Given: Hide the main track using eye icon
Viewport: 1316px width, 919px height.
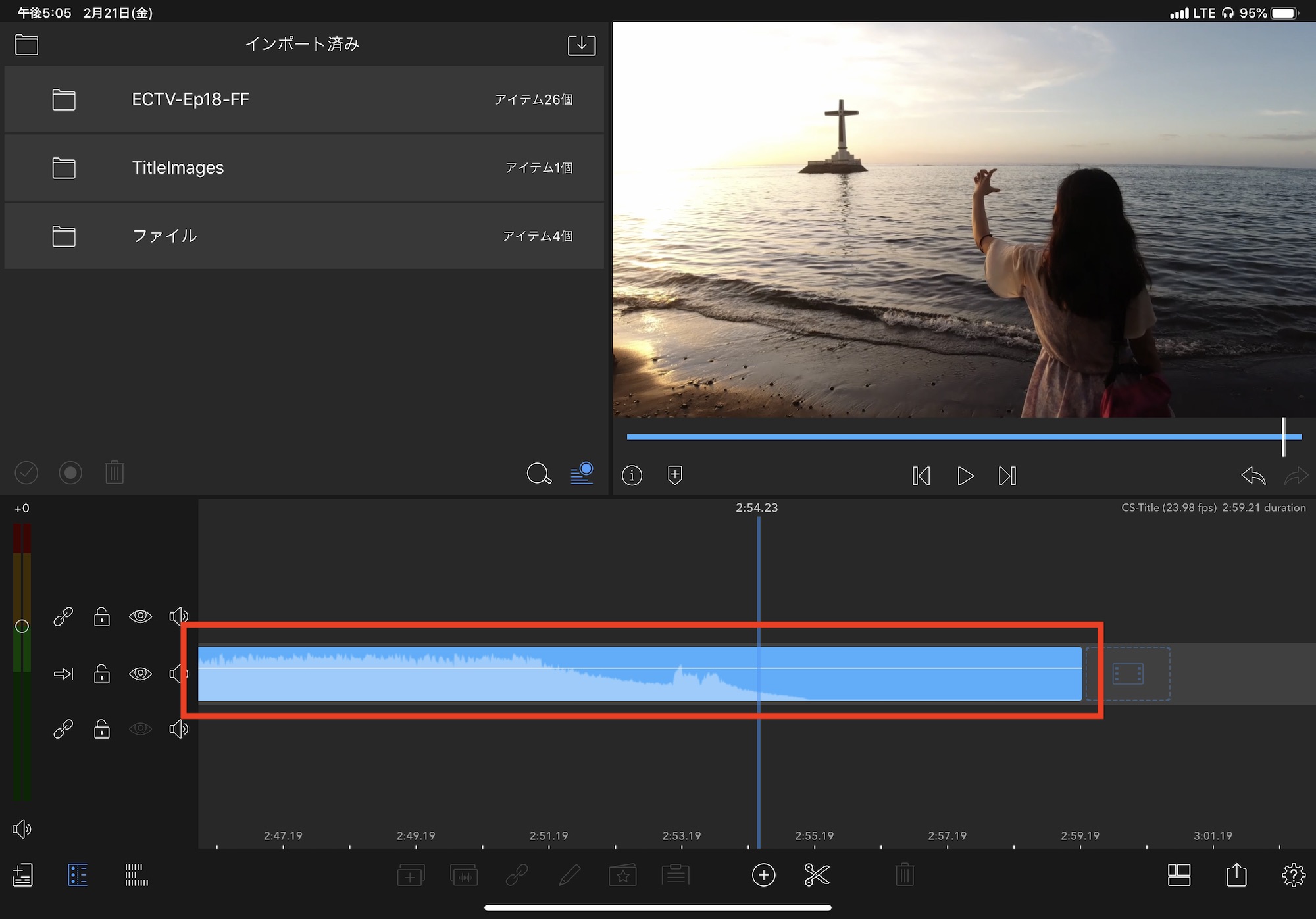Looking at the screenshot, I should (x=140, y=674).
